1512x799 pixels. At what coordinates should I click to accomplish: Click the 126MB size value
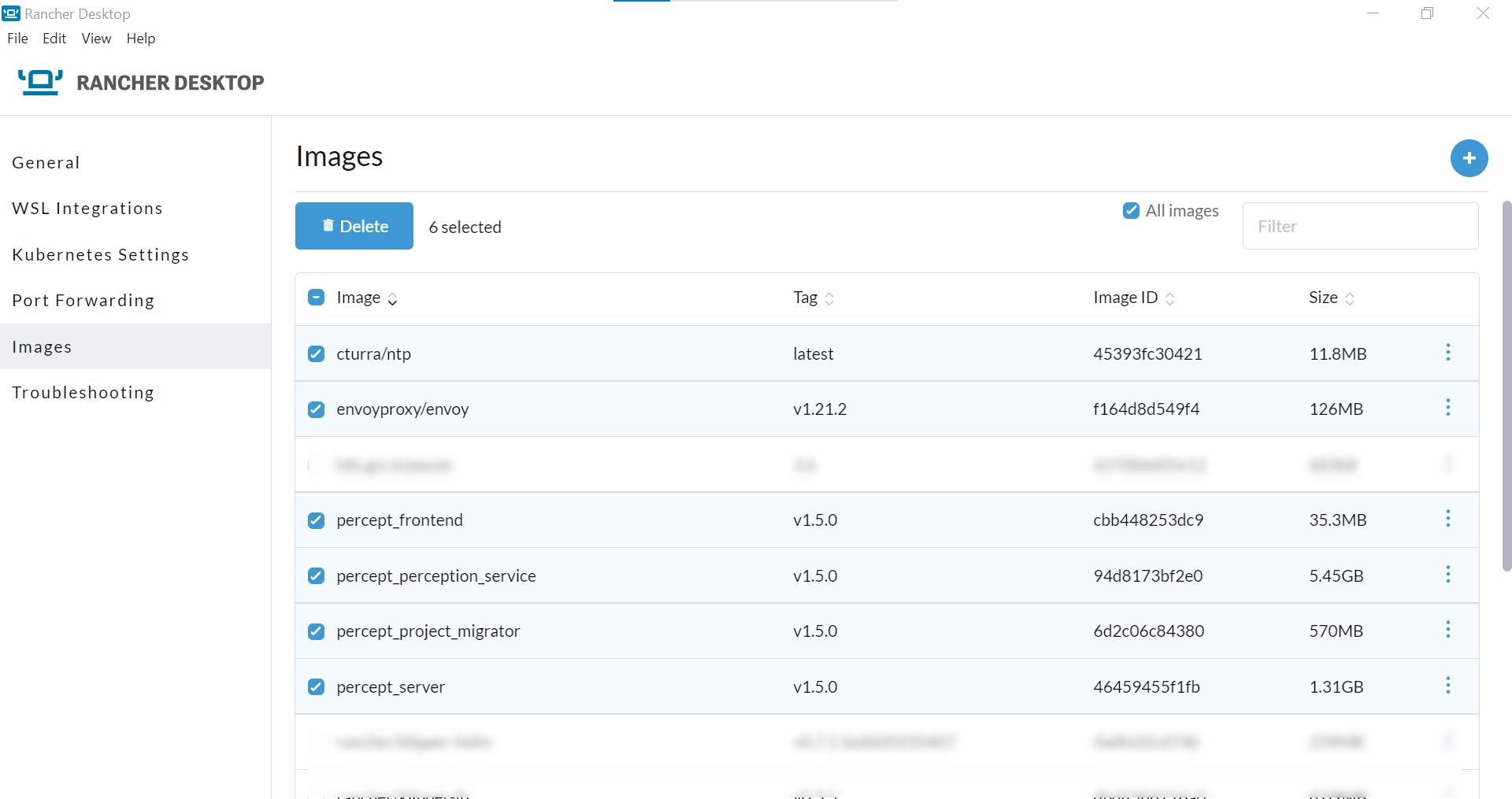1336,409
